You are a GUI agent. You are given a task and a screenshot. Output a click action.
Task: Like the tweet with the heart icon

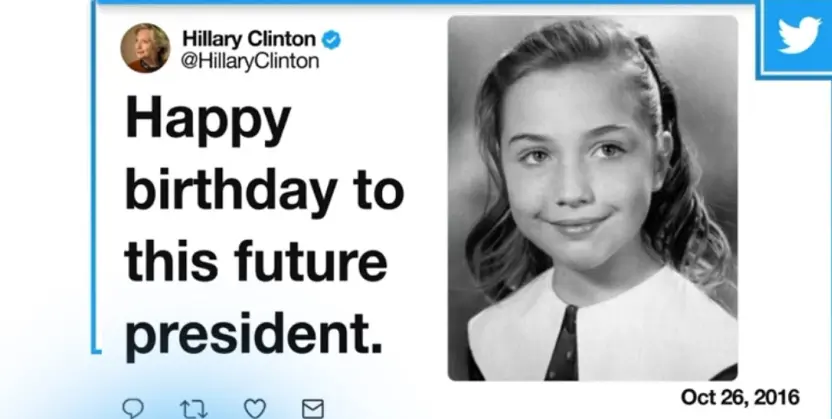(x=255, y=409)
